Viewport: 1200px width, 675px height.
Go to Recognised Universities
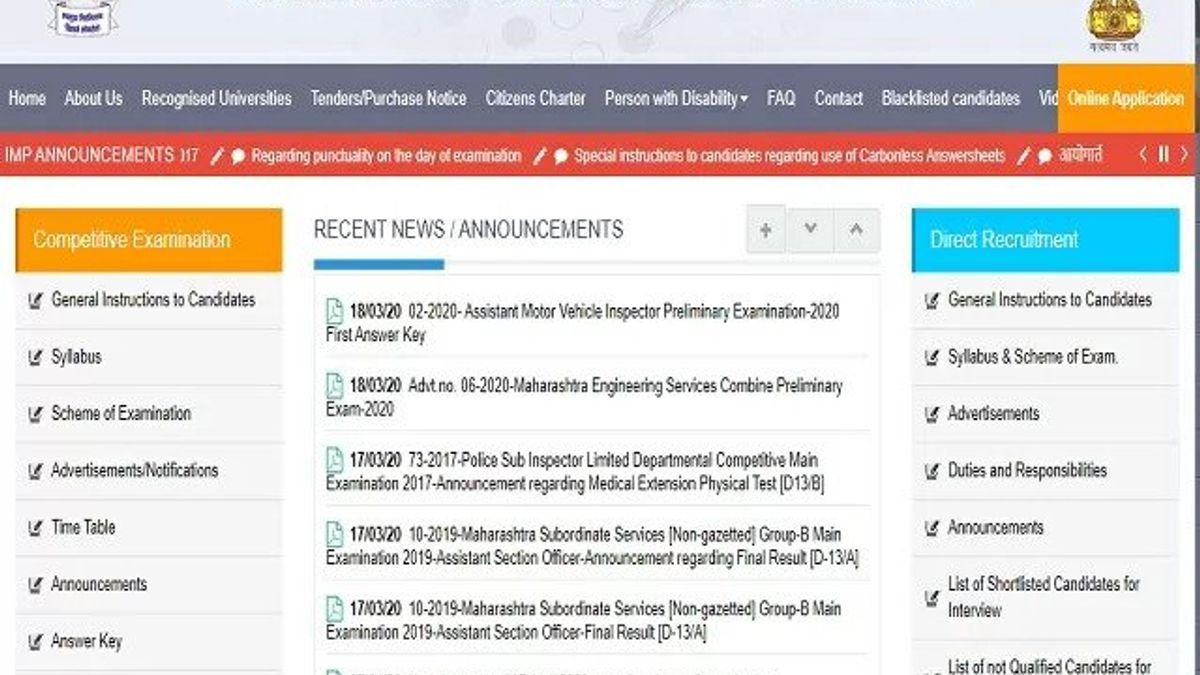point(216,98)
